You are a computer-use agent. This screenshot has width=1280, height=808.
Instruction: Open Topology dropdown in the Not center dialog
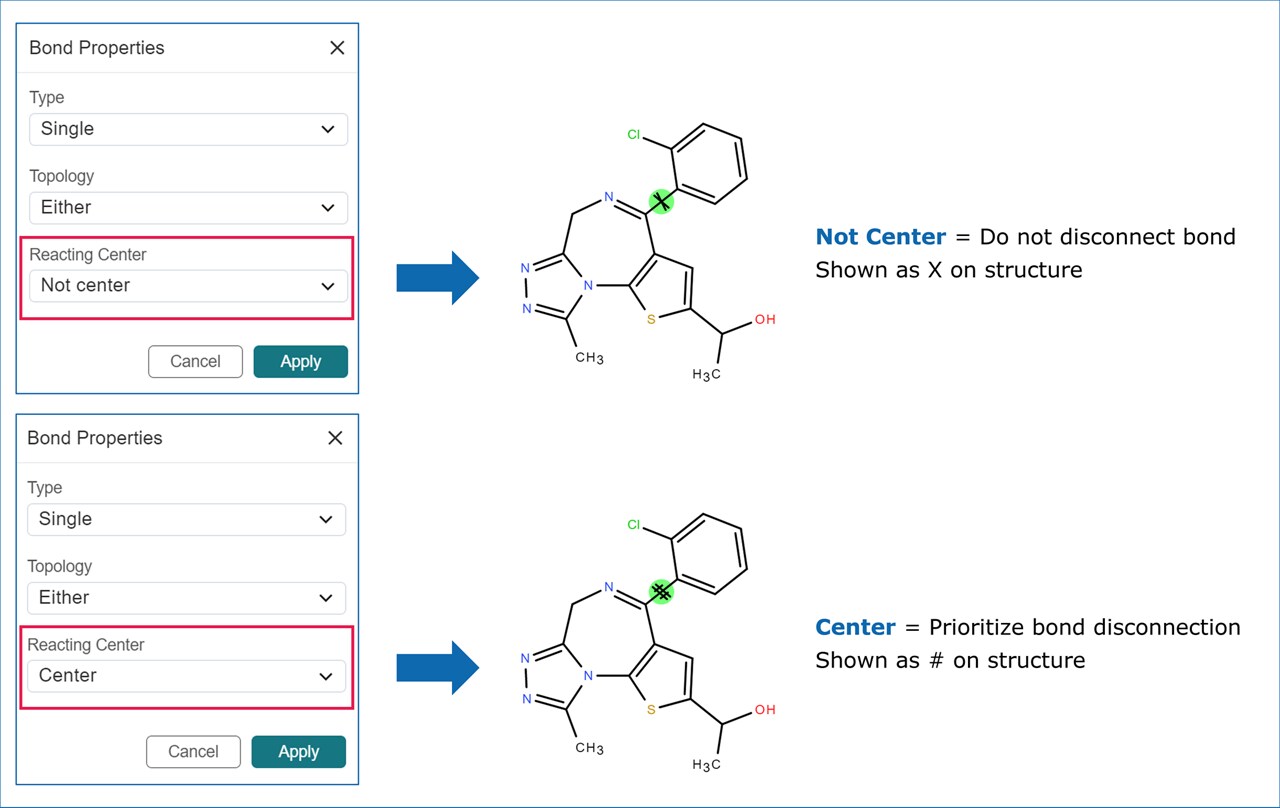(188, 208)
